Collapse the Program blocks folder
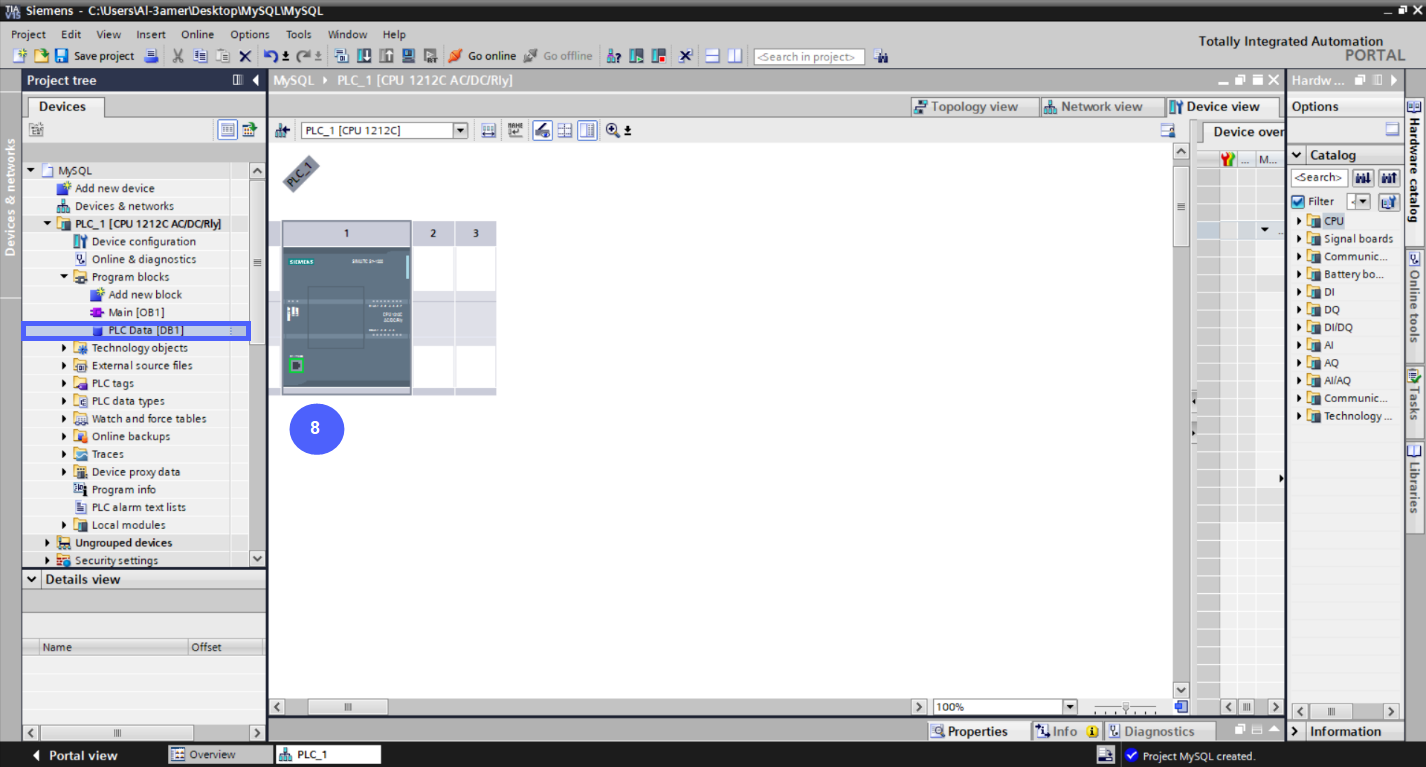 coord(64,277)
